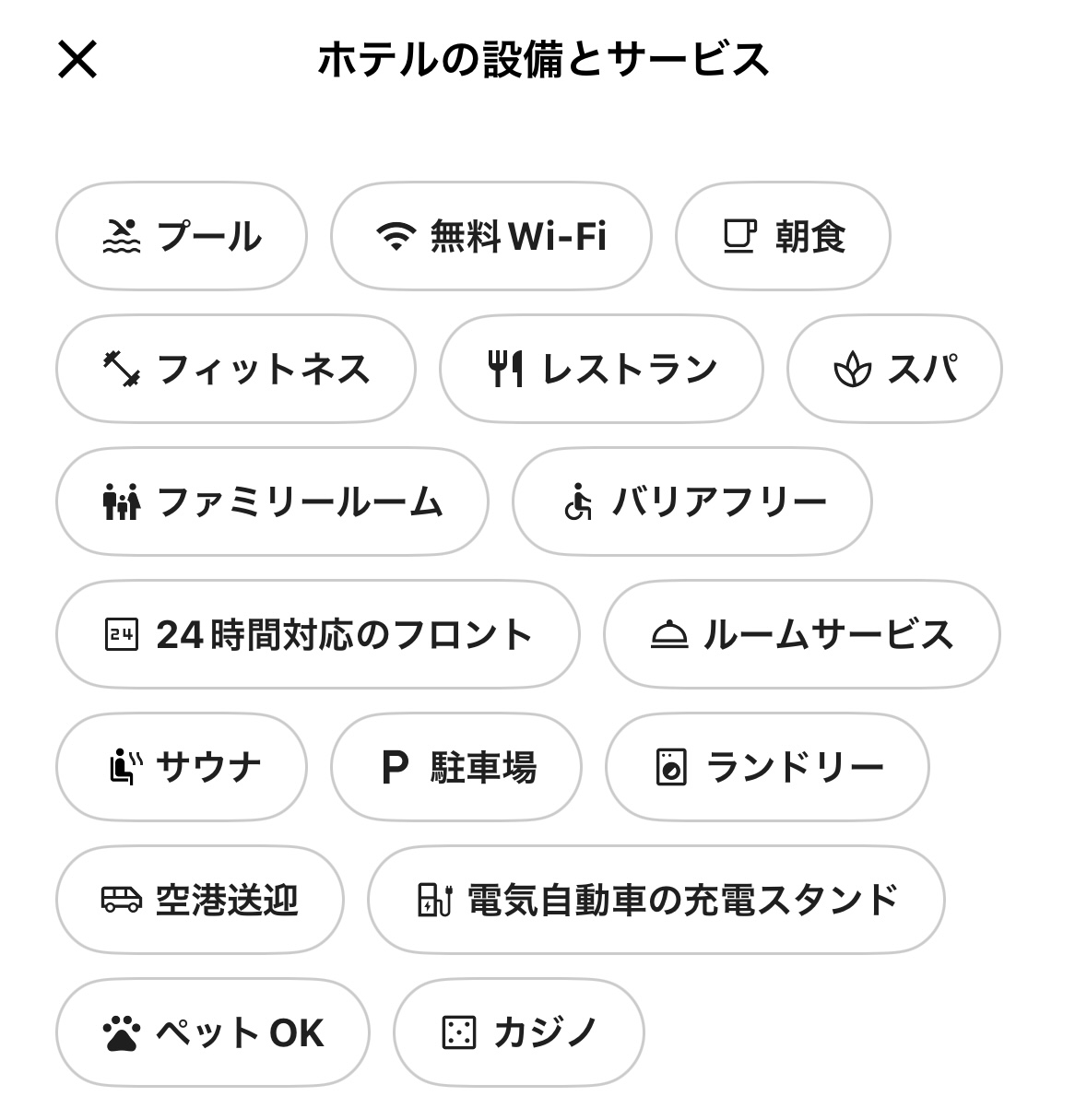1087x1120 pixels.
Task: Click the fork and knife レストラン icon
Action: (x=505, y=369)
